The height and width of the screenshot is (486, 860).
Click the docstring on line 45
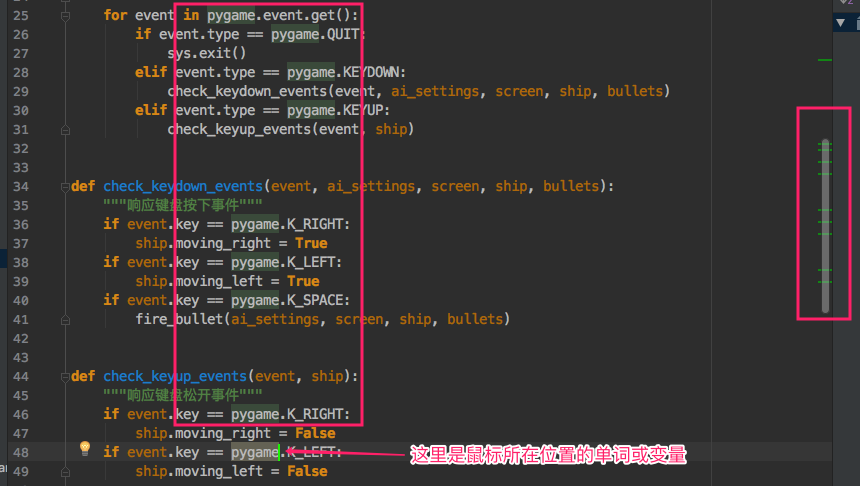coord(183,395)
